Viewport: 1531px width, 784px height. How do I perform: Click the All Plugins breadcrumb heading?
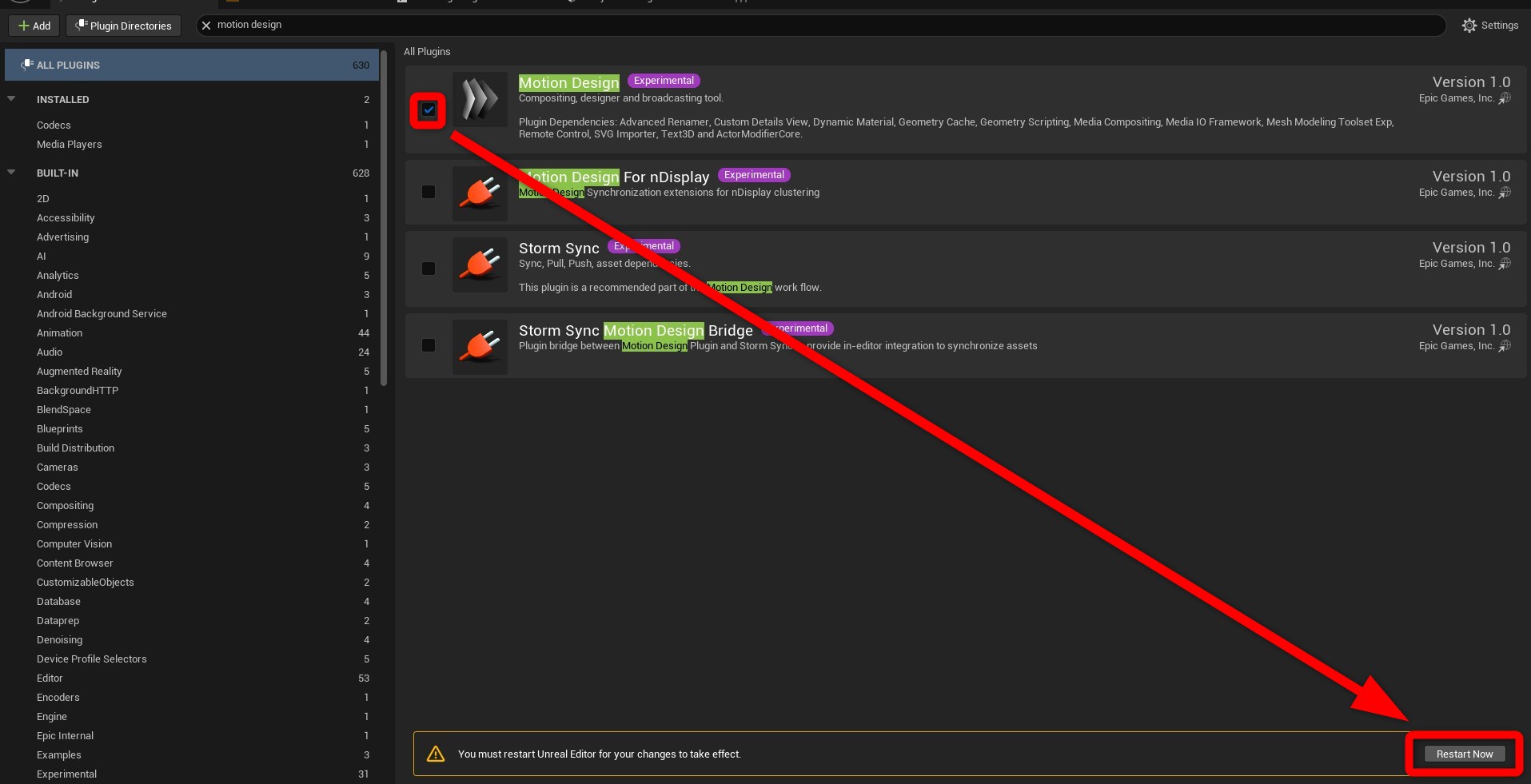coord(427,51)
